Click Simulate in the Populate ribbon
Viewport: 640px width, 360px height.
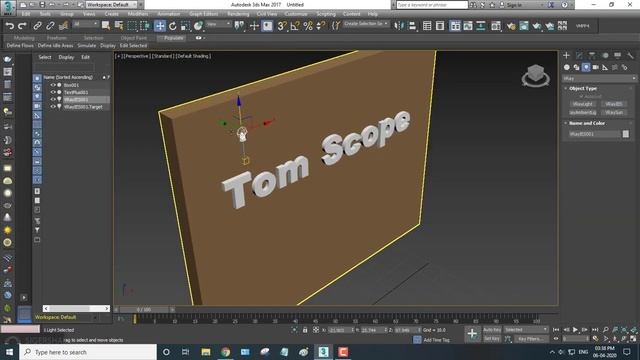tap(87, 46)
